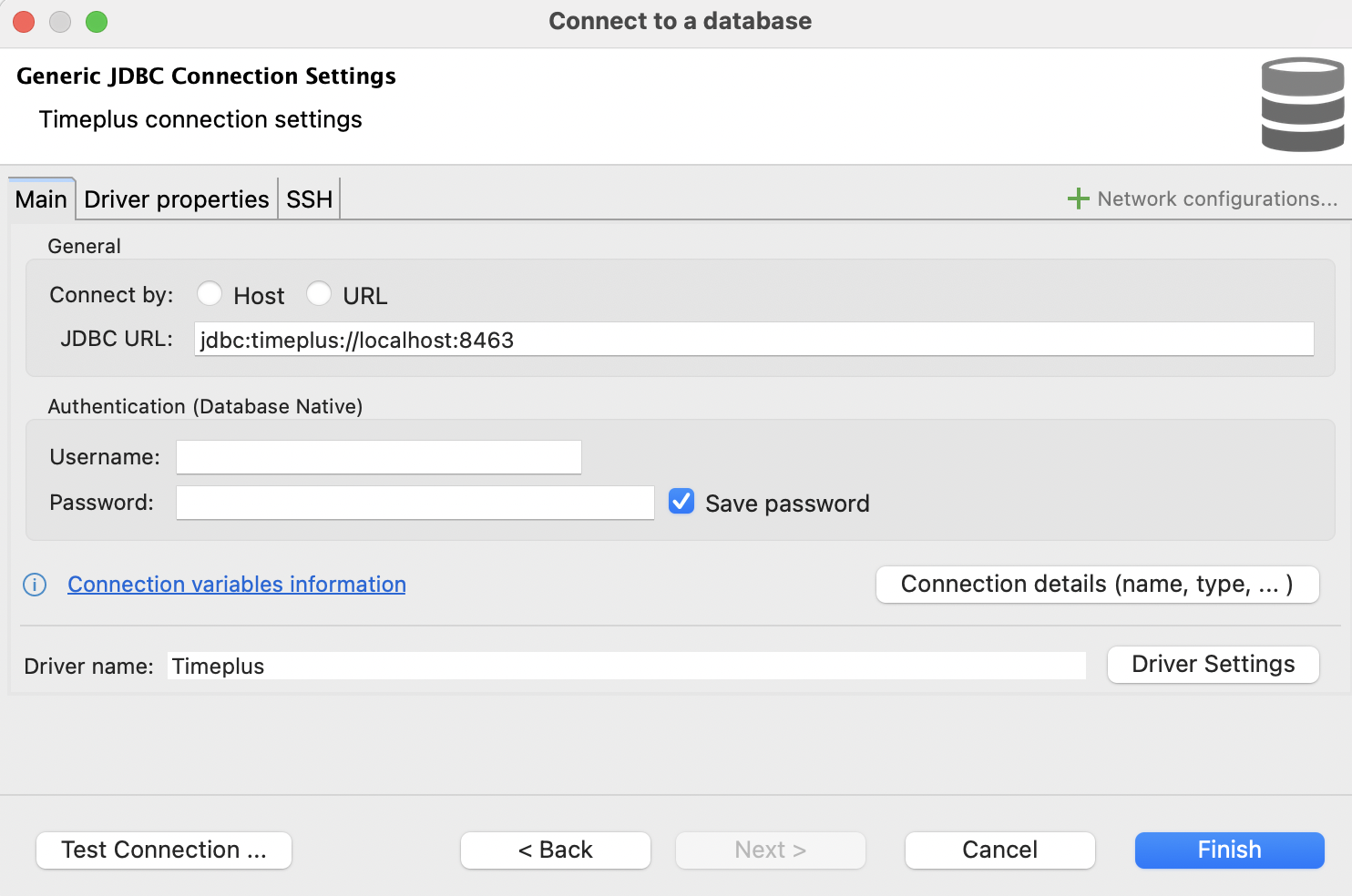Open Driver Settings
The height and width of the screenshot is (896, 1352).
coord(1213,665)
